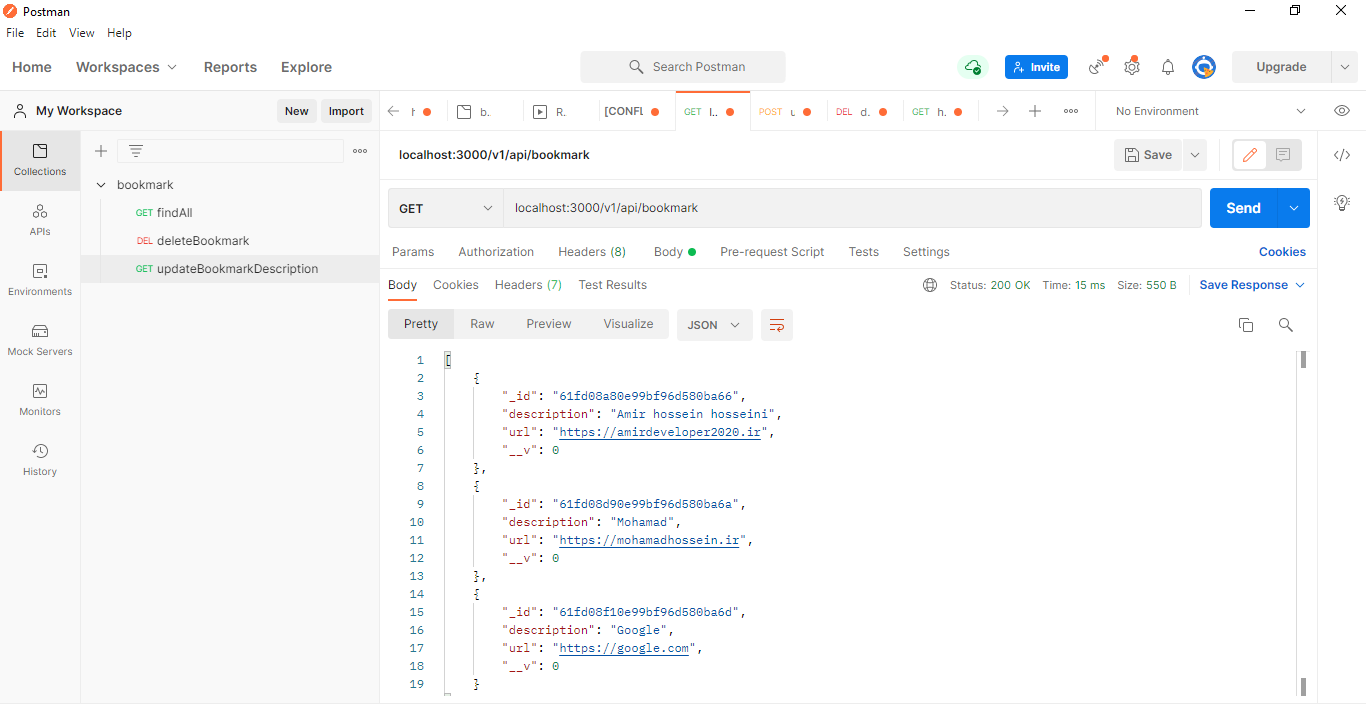This screenshot has width=1366, height=705.
Task: Create a new collection with plus icon
Action: [100, 151]
